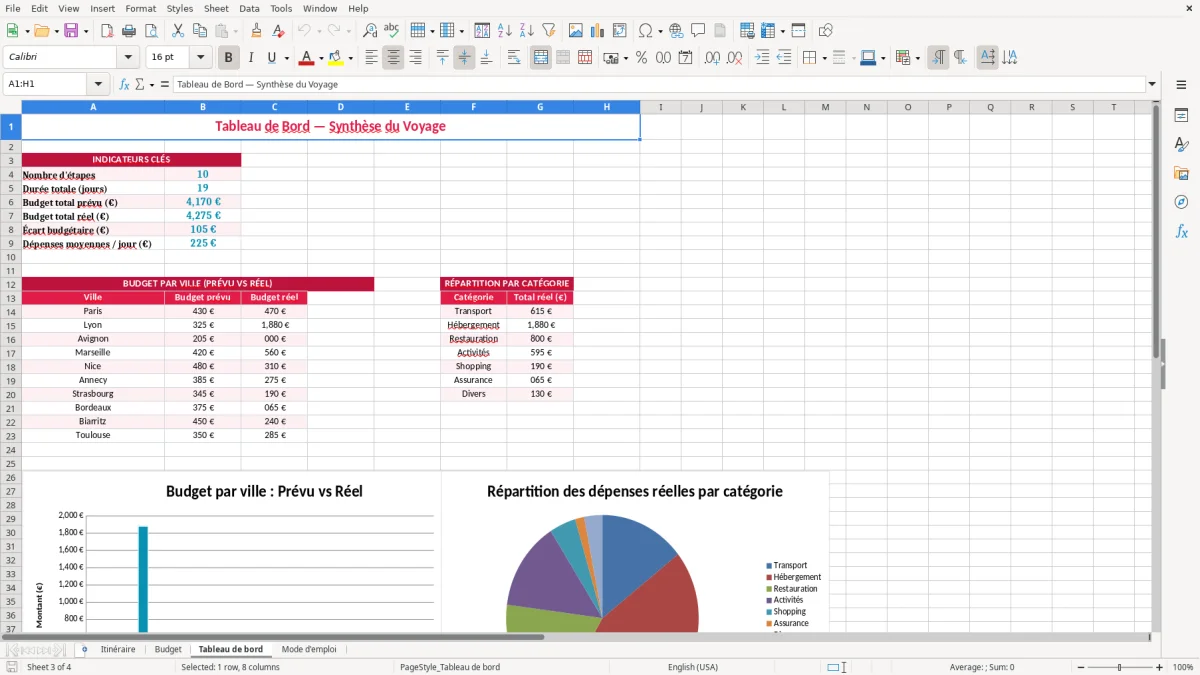Open the Insert menu
The image size is (1200, 675).
[103, 8]
